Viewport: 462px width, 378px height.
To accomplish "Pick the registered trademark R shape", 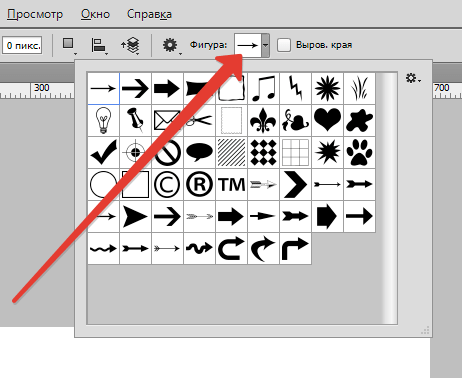I will coord(199,184).
